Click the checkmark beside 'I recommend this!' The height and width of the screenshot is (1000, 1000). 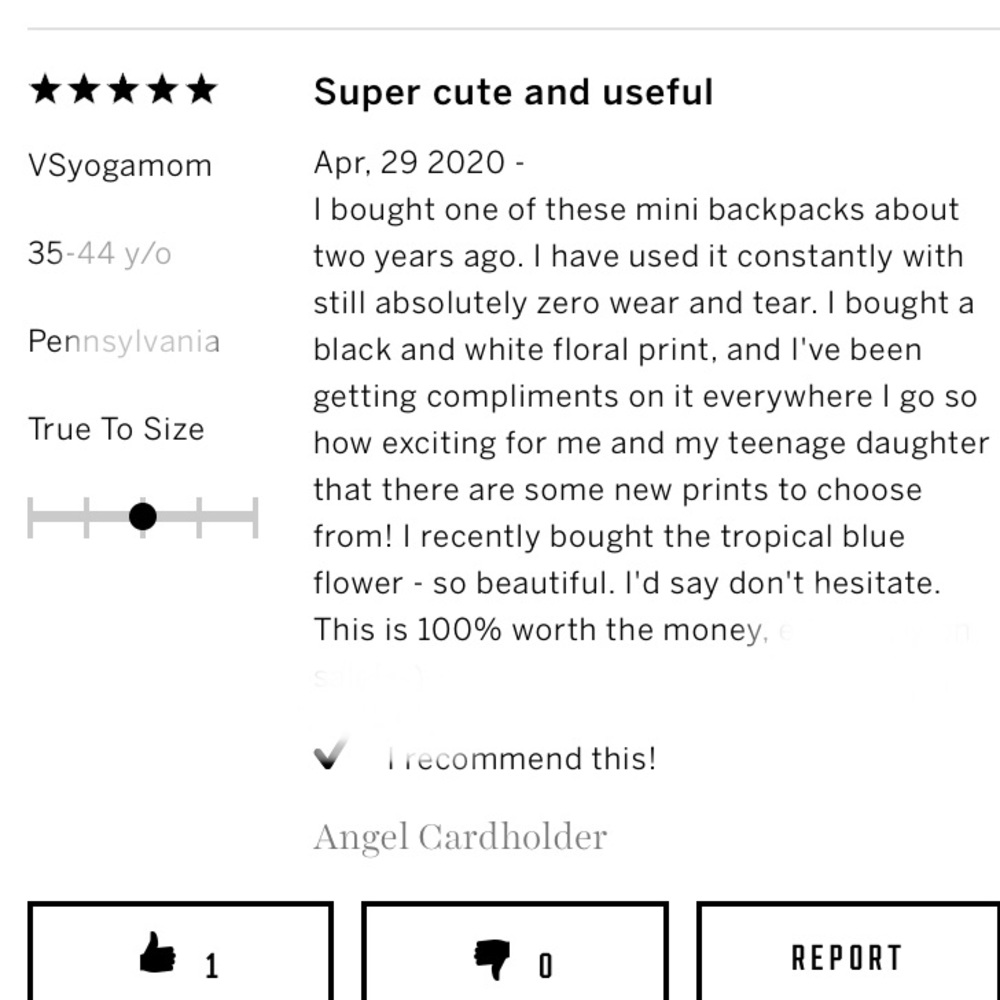[330, 758]
